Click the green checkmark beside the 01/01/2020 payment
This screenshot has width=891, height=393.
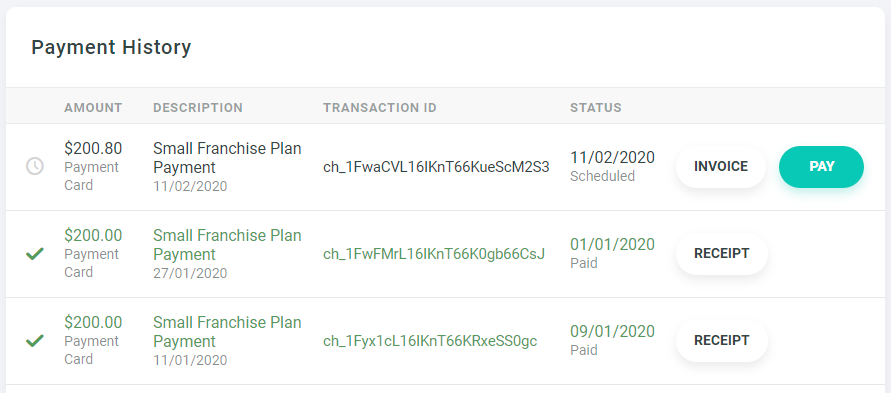tap(35, 254)
